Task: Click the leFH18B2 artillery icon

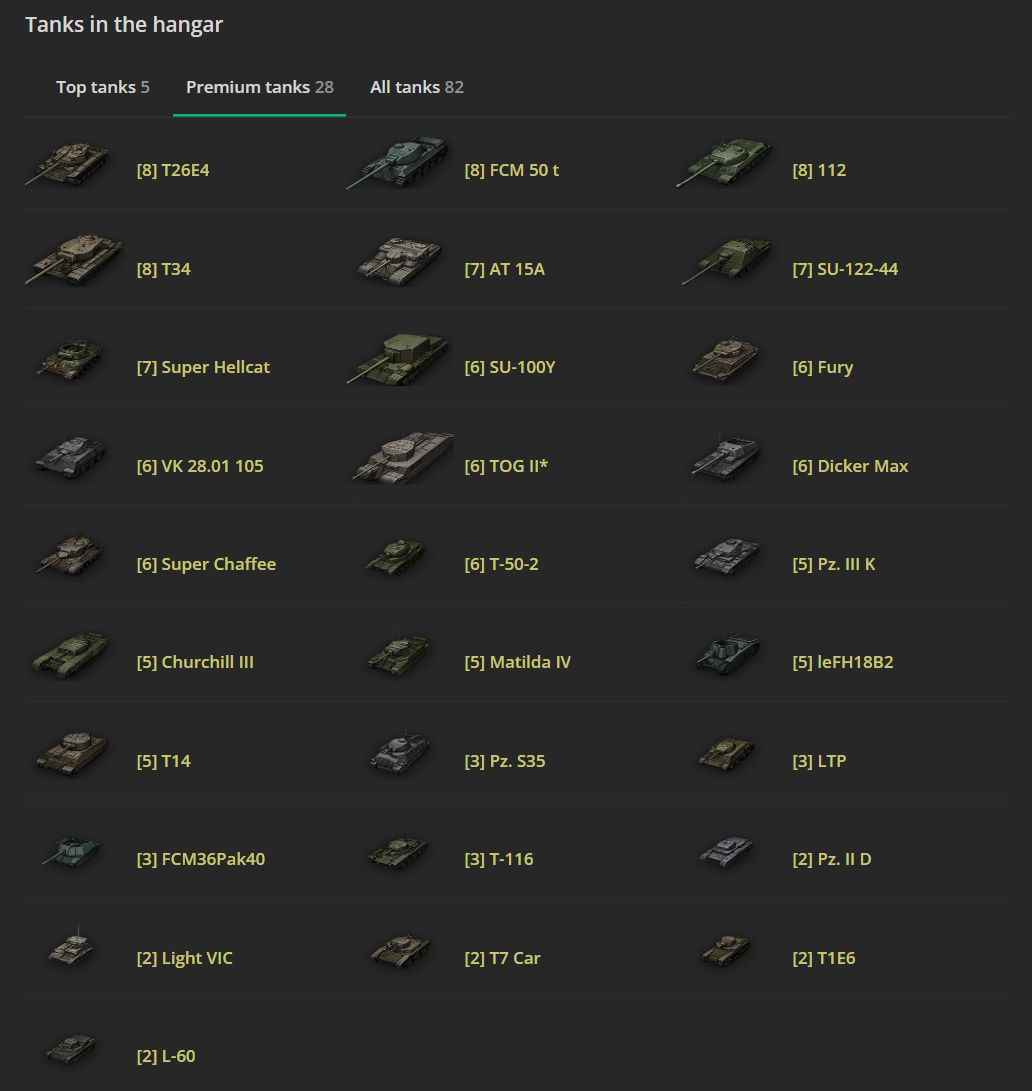Action: (x=728, y=655)
